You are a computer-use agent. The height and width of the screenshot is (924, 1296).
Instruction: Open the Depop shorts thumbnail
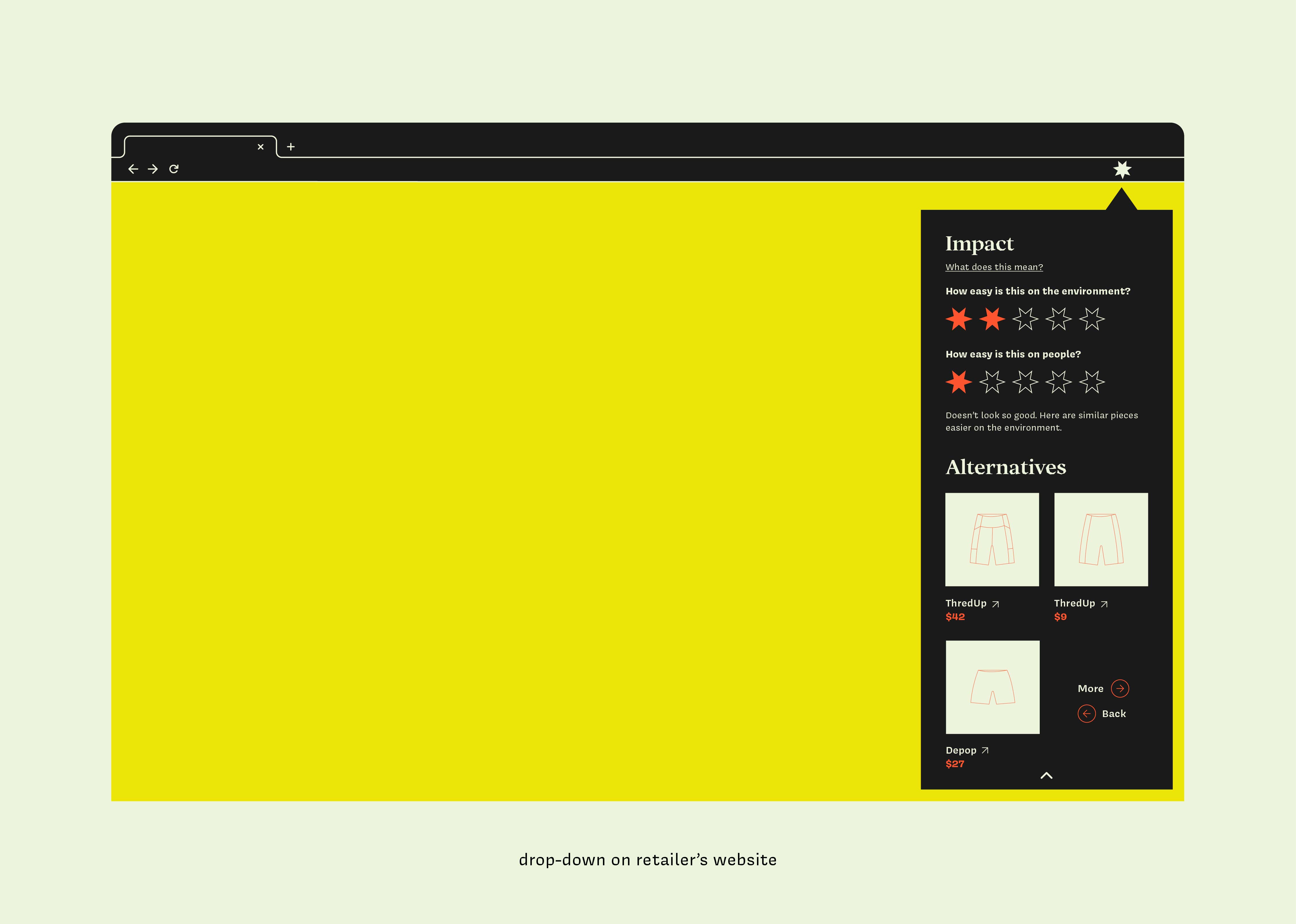click(992, 687)
